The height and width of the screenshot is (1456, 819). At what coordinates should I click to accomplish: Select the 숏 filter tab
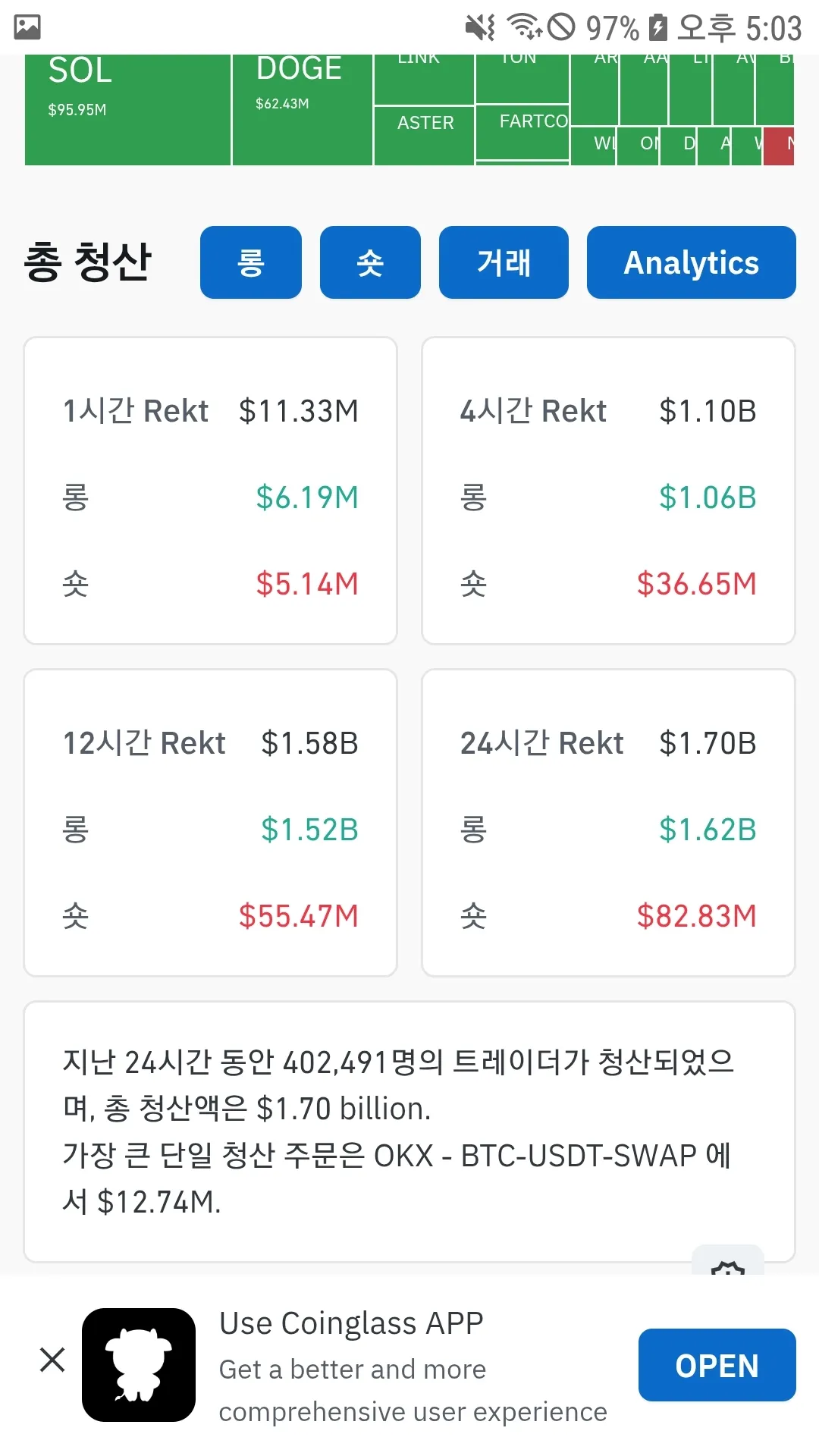370,262
